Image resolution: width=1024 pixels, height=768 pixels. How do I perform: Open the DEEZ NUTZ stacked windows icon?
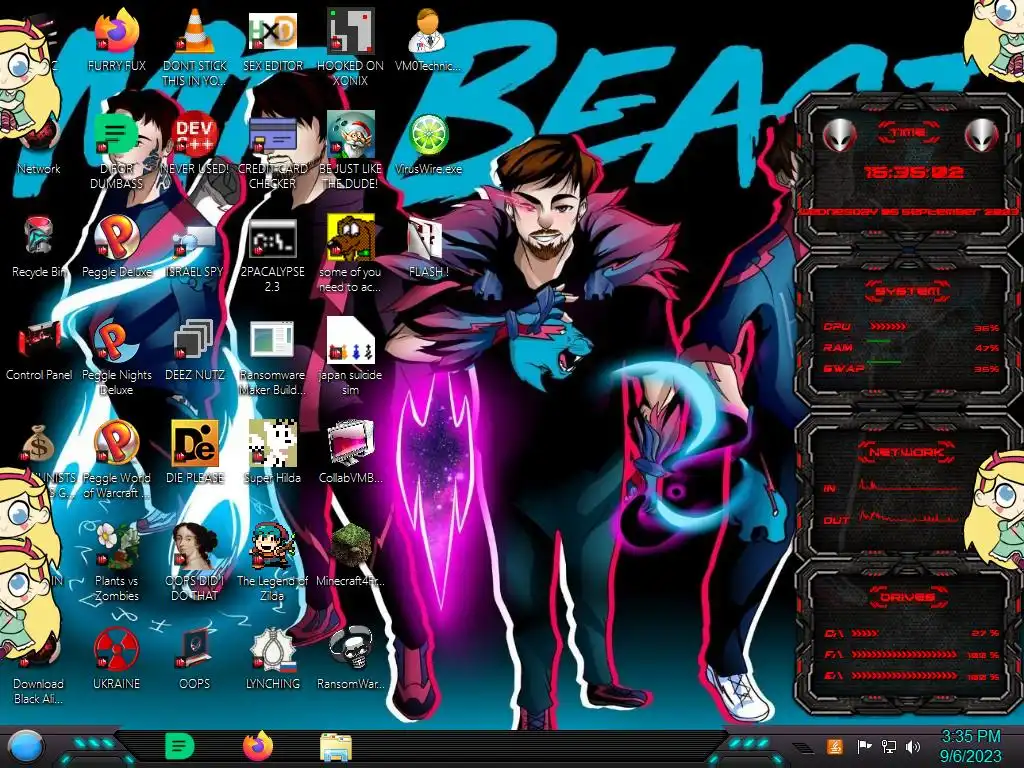pos(193,340)
